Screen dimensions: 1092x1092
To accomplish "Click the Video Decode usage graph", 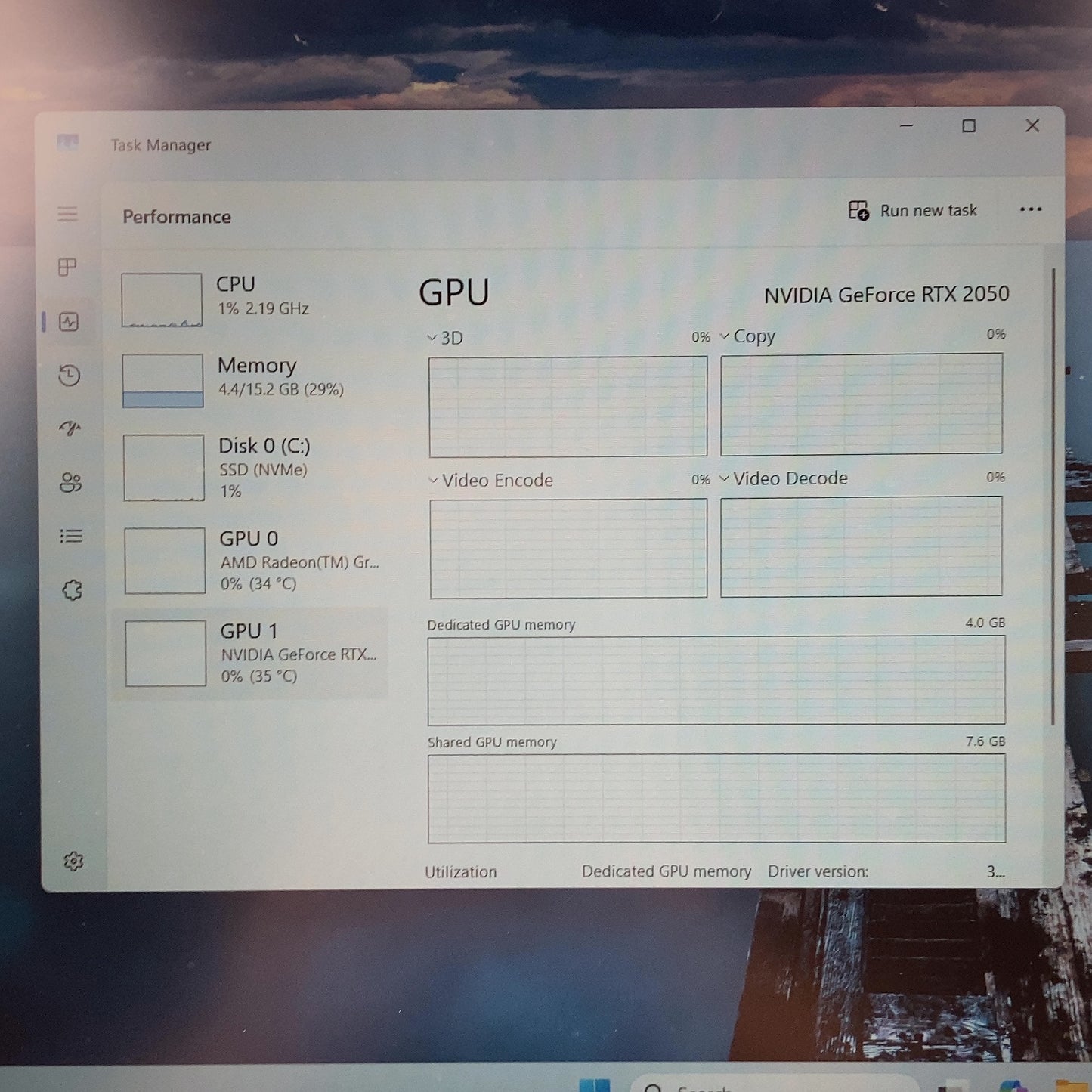I will [x=862, y=546].
